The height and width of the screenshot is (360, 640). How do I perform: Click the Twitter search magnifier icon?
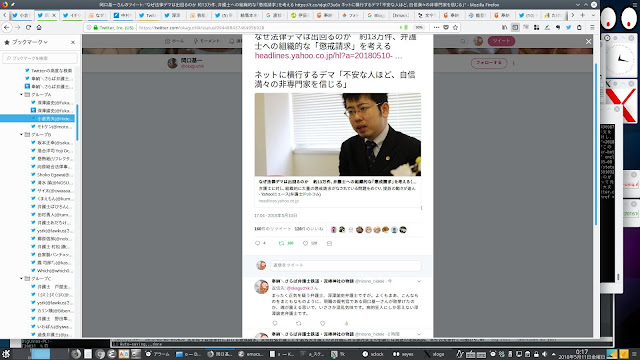(462, 41)
